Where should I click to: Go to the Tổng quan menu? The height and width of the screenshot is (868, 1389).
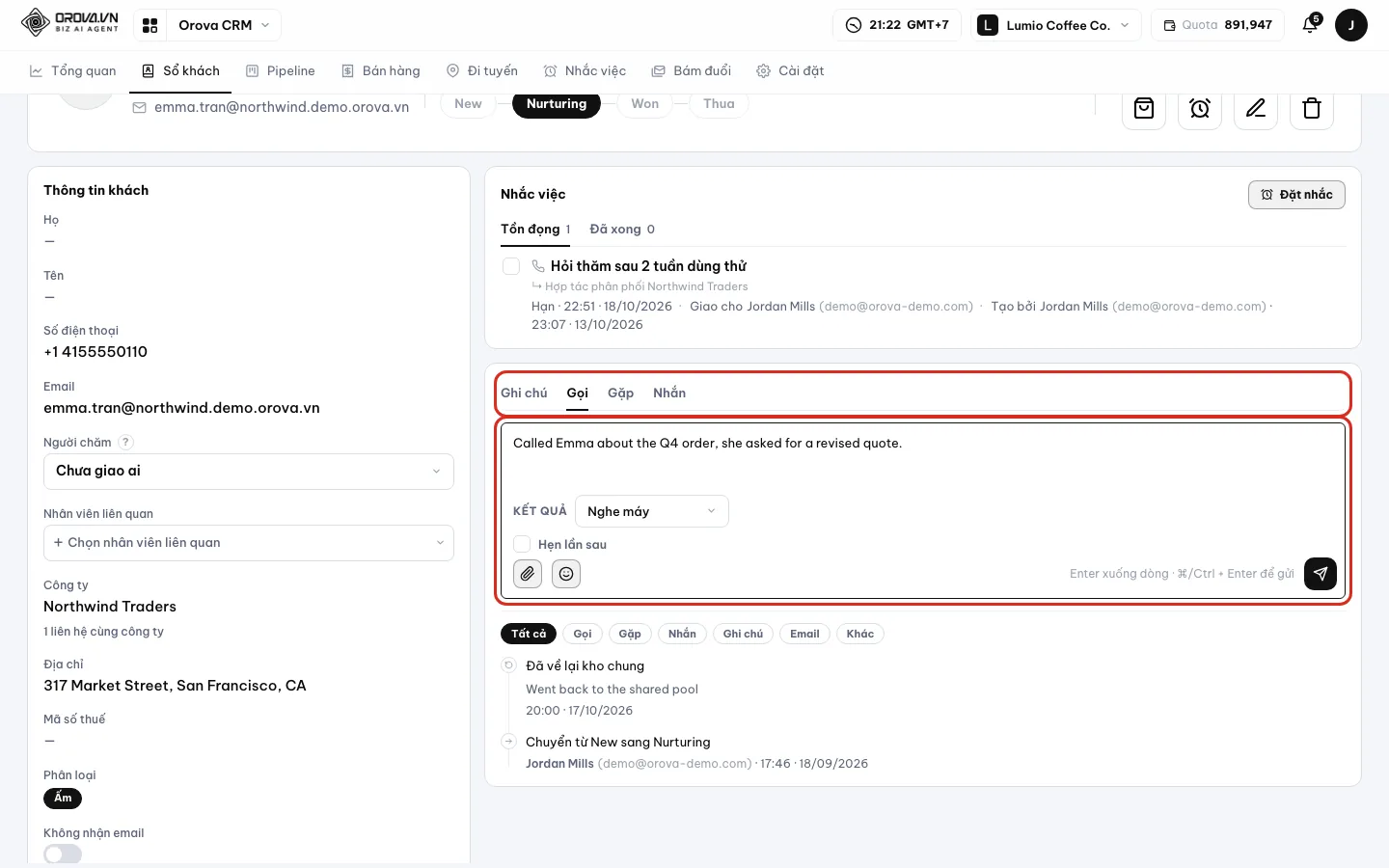point(73,71)
